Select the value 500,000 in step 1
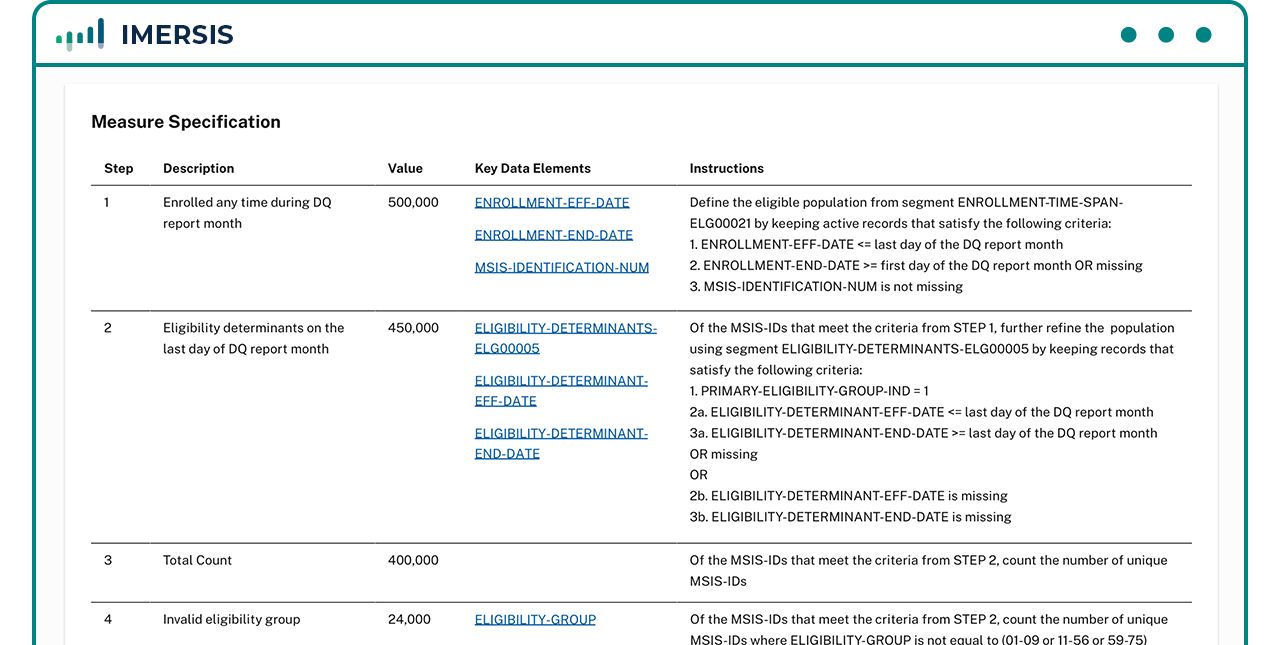Viewport: 1280px width, 645px height. point(413,202)
